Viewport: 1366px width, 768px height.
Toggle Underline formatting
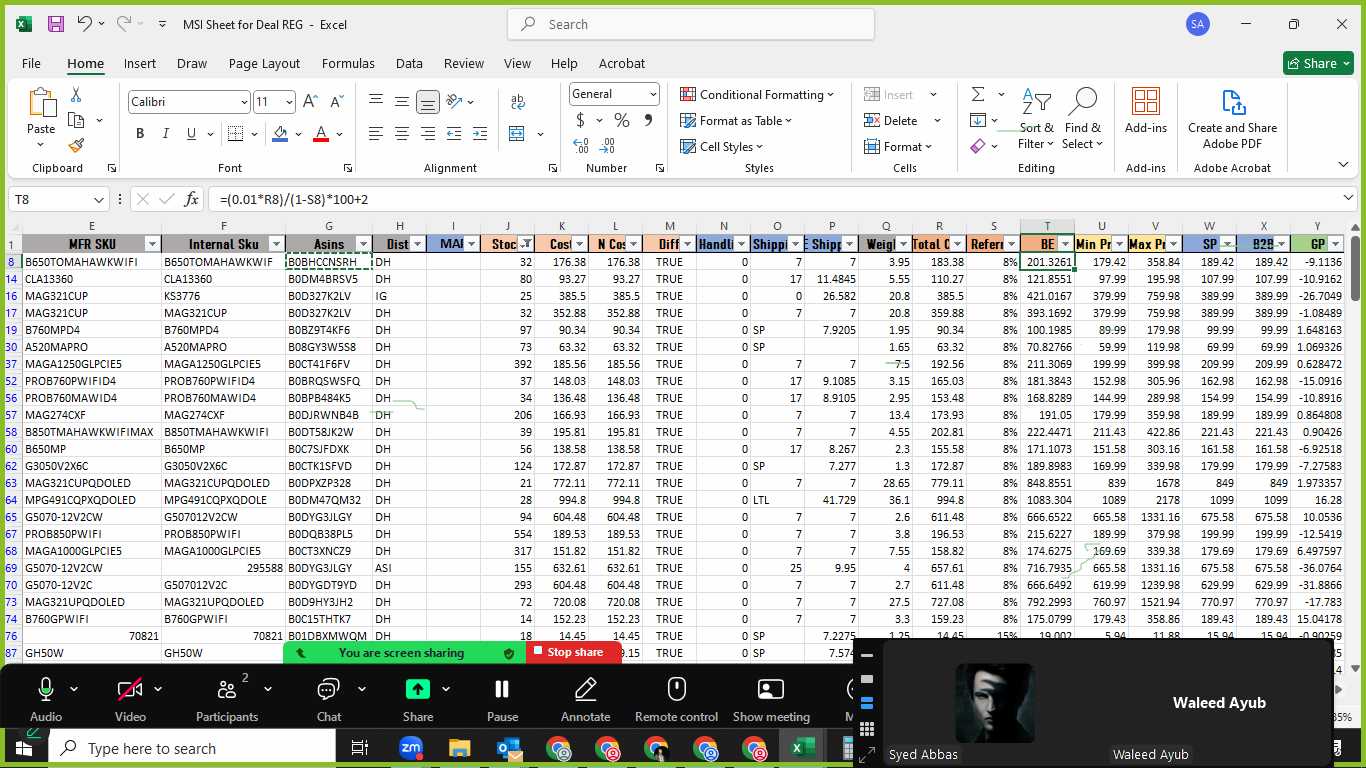tap(192, 134)
